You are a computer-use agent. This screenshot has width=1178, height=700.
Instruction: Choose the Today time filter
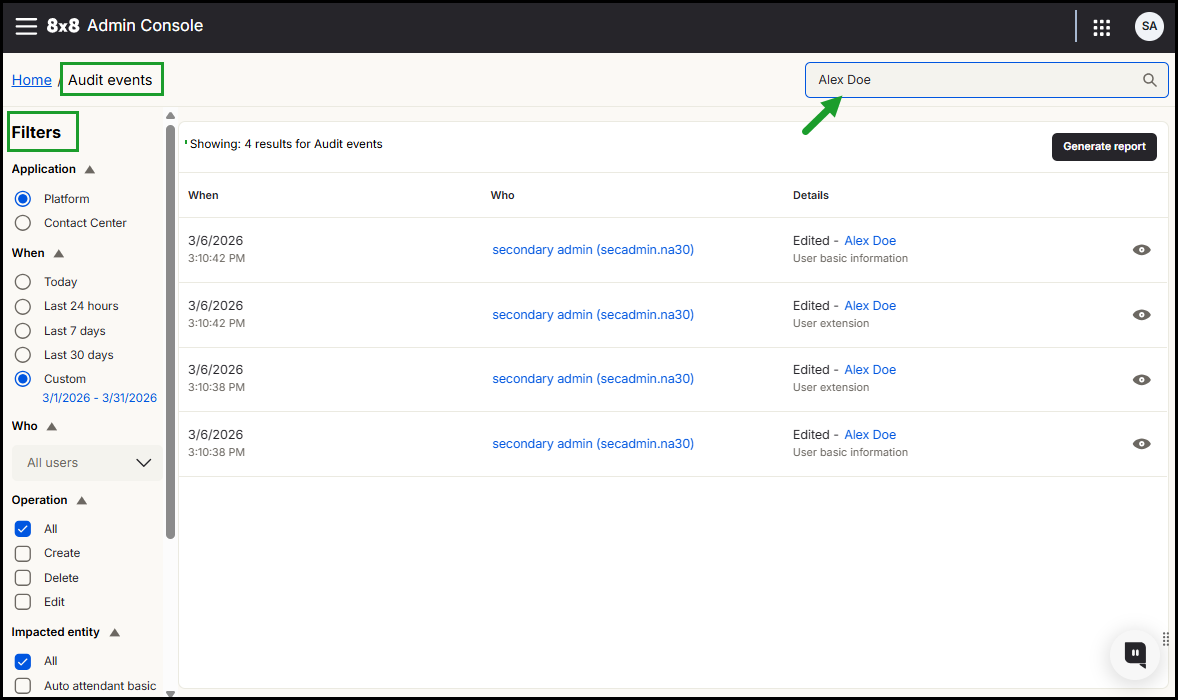(x=23, y=282)
